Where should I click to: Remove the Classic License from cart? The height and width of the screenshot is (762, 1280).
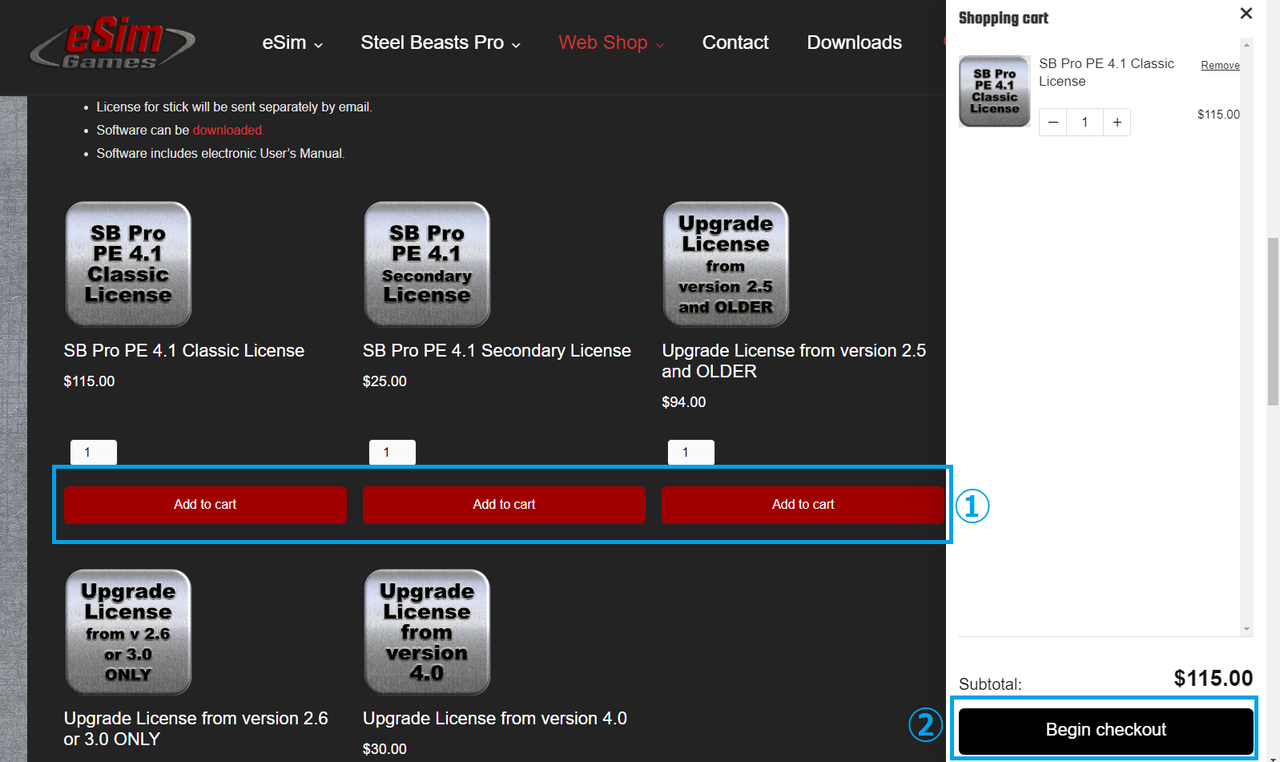[1220, 65]
